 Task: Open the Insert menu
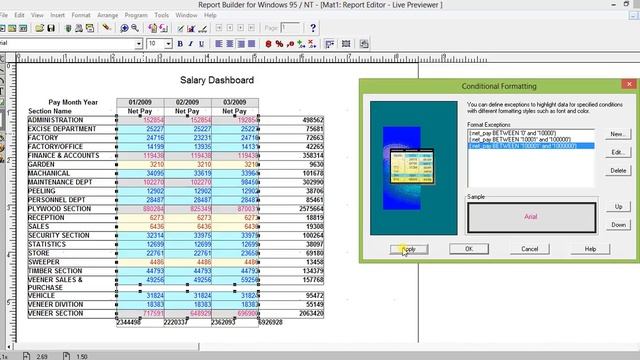pos(58,15)
